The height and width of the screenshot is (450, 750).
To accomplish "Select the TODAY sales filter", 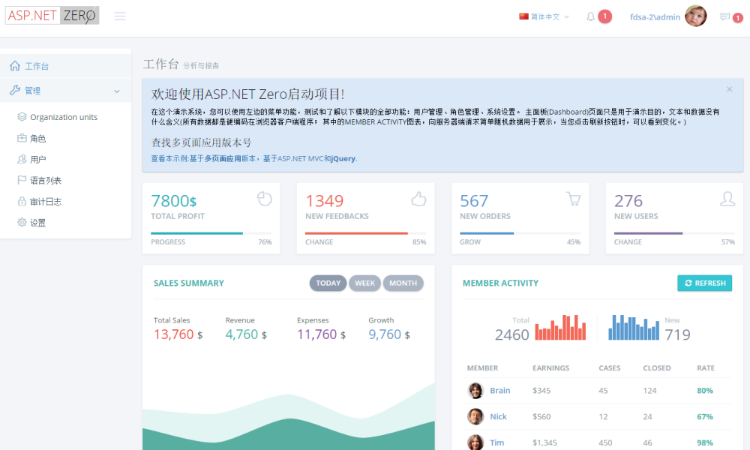I will tap(328, 283).
